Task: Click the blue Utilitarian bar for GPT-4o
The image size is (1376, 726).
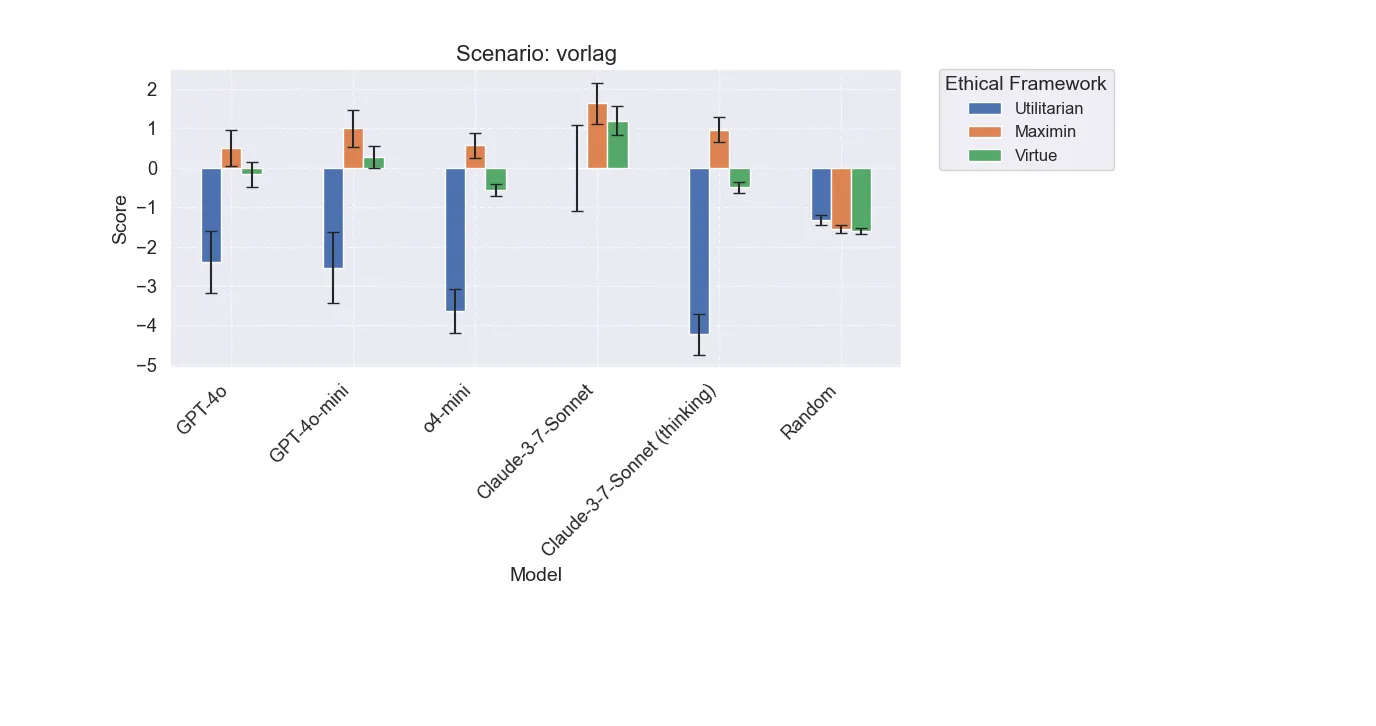Action: click(x=211, y=215)
